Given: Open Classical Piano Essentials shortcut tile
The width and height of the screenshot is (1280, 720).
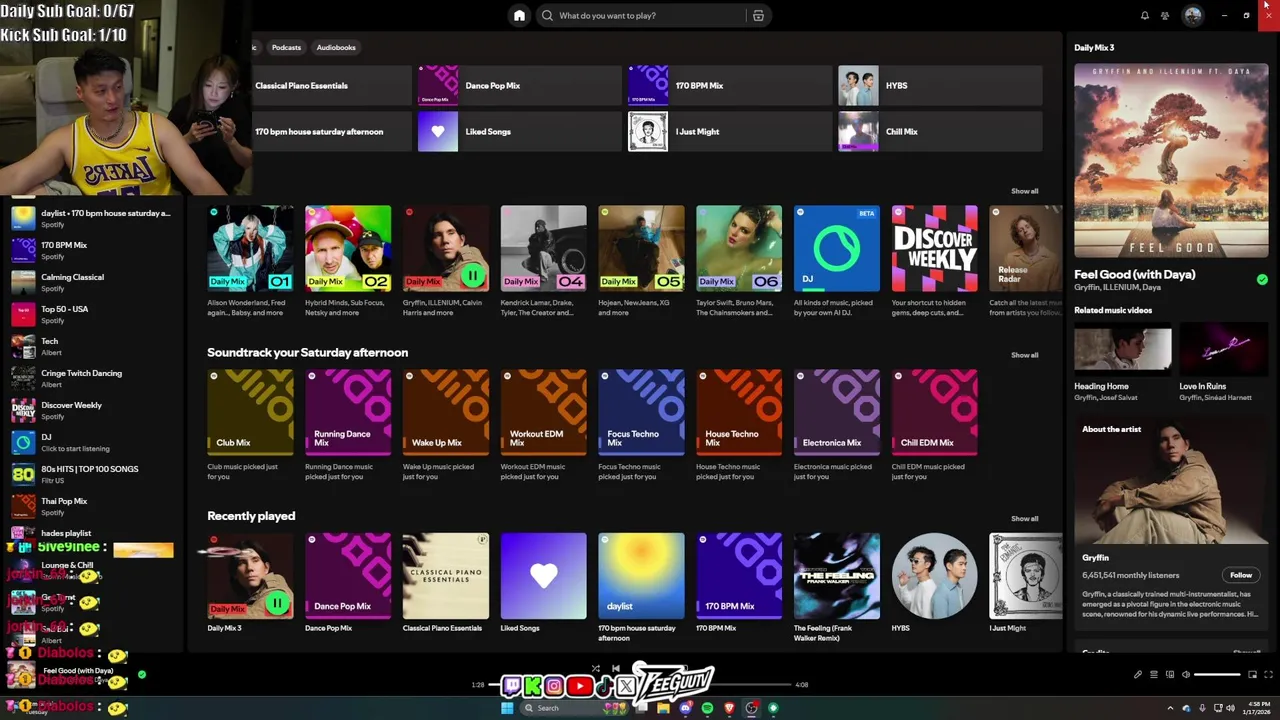Looking at the screenshot, I should (310, 85).
